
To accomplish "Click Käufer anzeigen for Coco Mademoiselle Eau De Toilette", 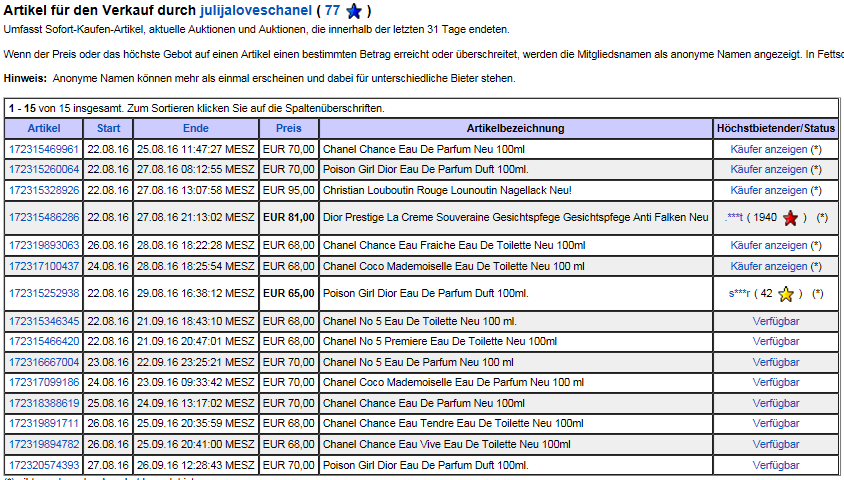I will coord(769,266).
